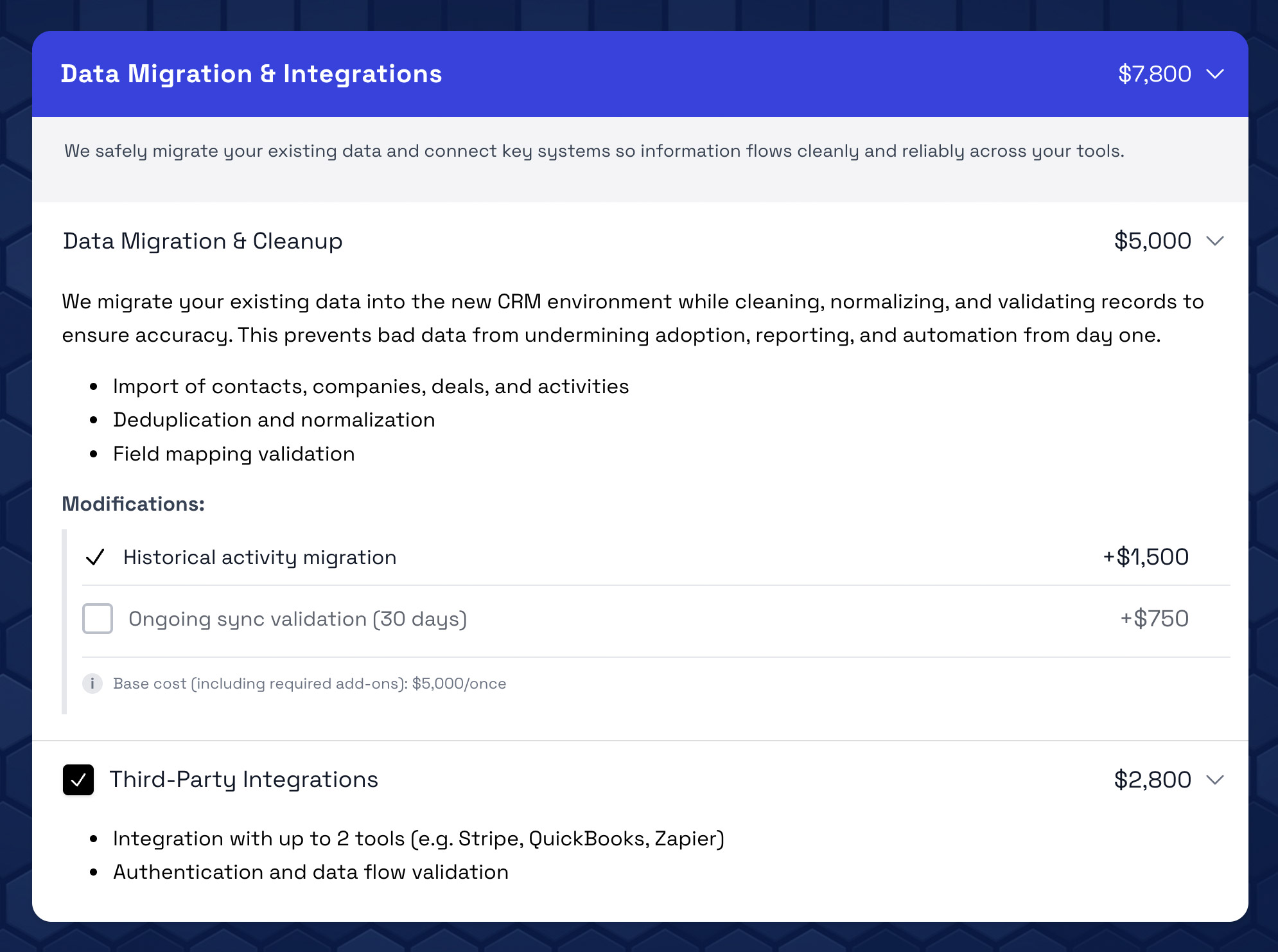Click the Deduplication and normalization bullet
This screenshot has height=952, width=1278.
pos(274,420)
